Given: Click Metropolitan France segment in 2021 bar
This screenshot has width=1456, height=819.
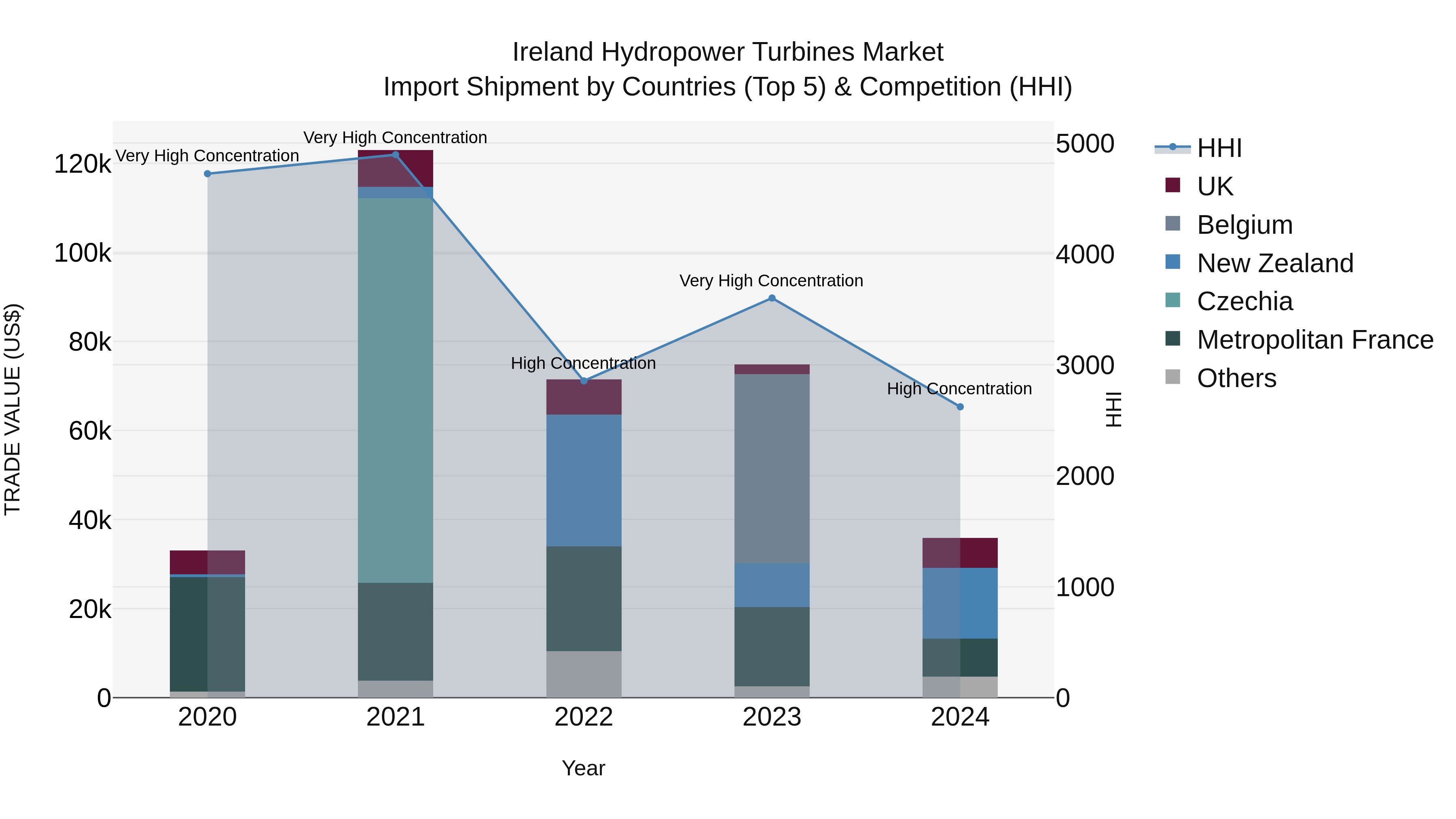Looking at the screenshot, I should 396,631.
